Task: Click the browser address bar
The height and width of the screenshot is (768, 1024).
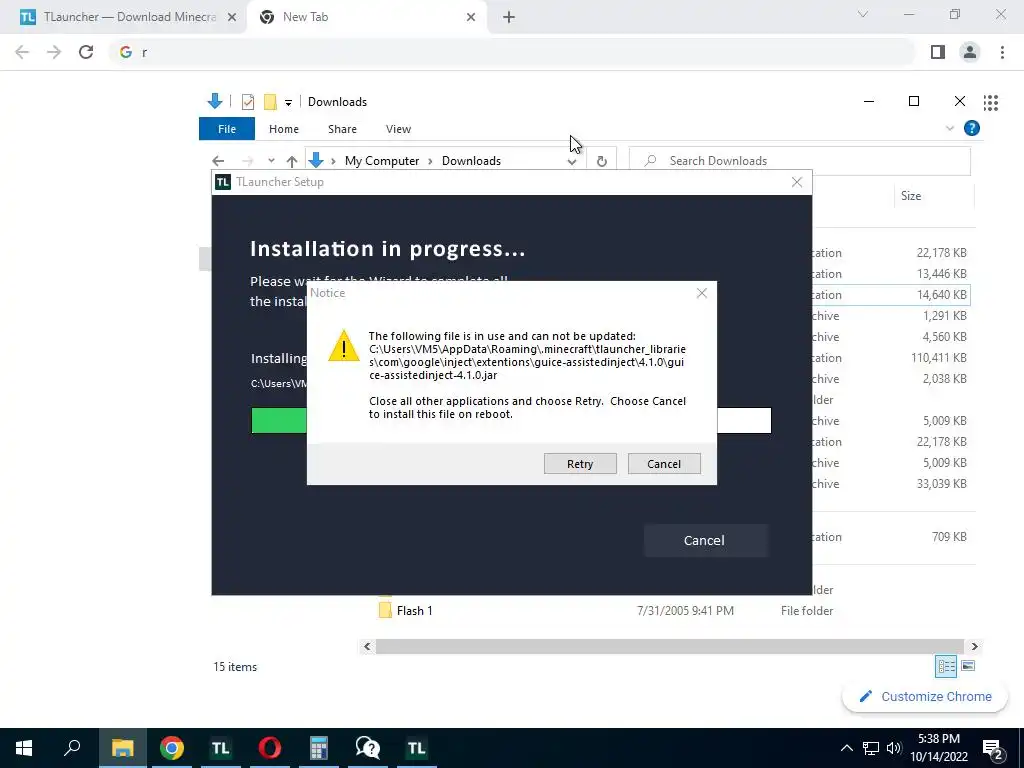Action: (513, 52)
